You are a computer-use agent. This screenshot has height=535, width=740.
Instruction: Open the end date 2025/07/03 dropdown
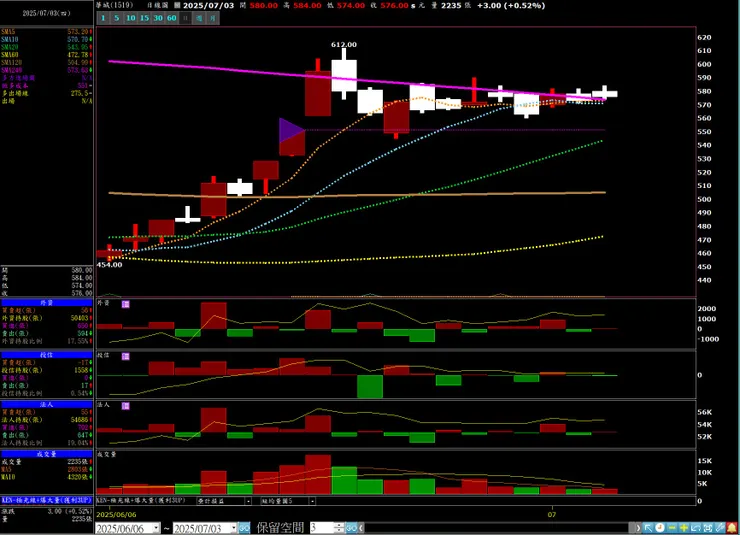pos(234,528)
